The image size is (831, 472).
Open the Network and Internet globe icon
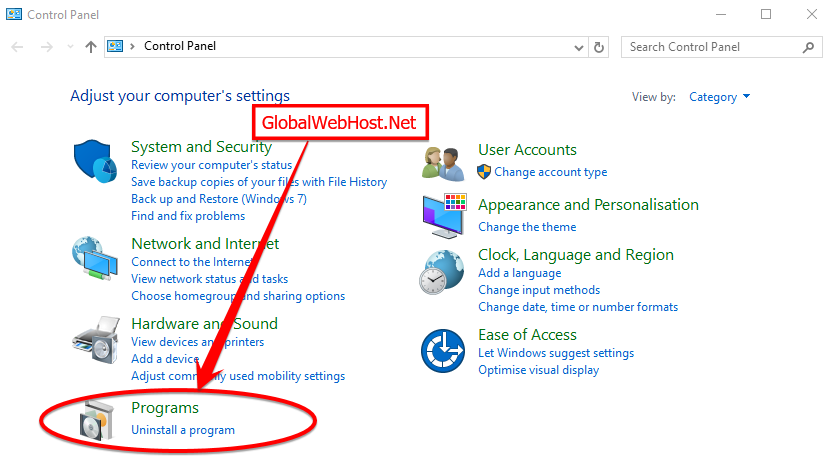pos(95,258)
